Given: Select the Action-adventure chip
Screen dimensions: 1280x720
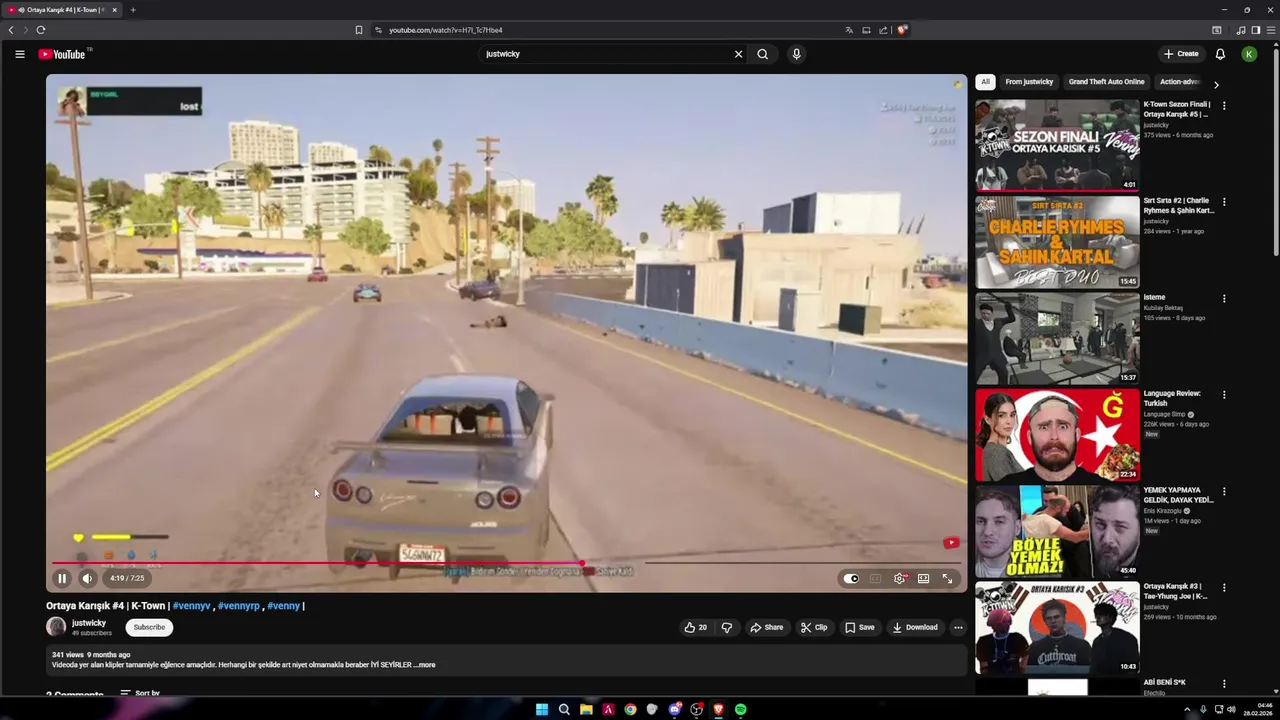Looking at the screenshot, I should (1180, 82).
